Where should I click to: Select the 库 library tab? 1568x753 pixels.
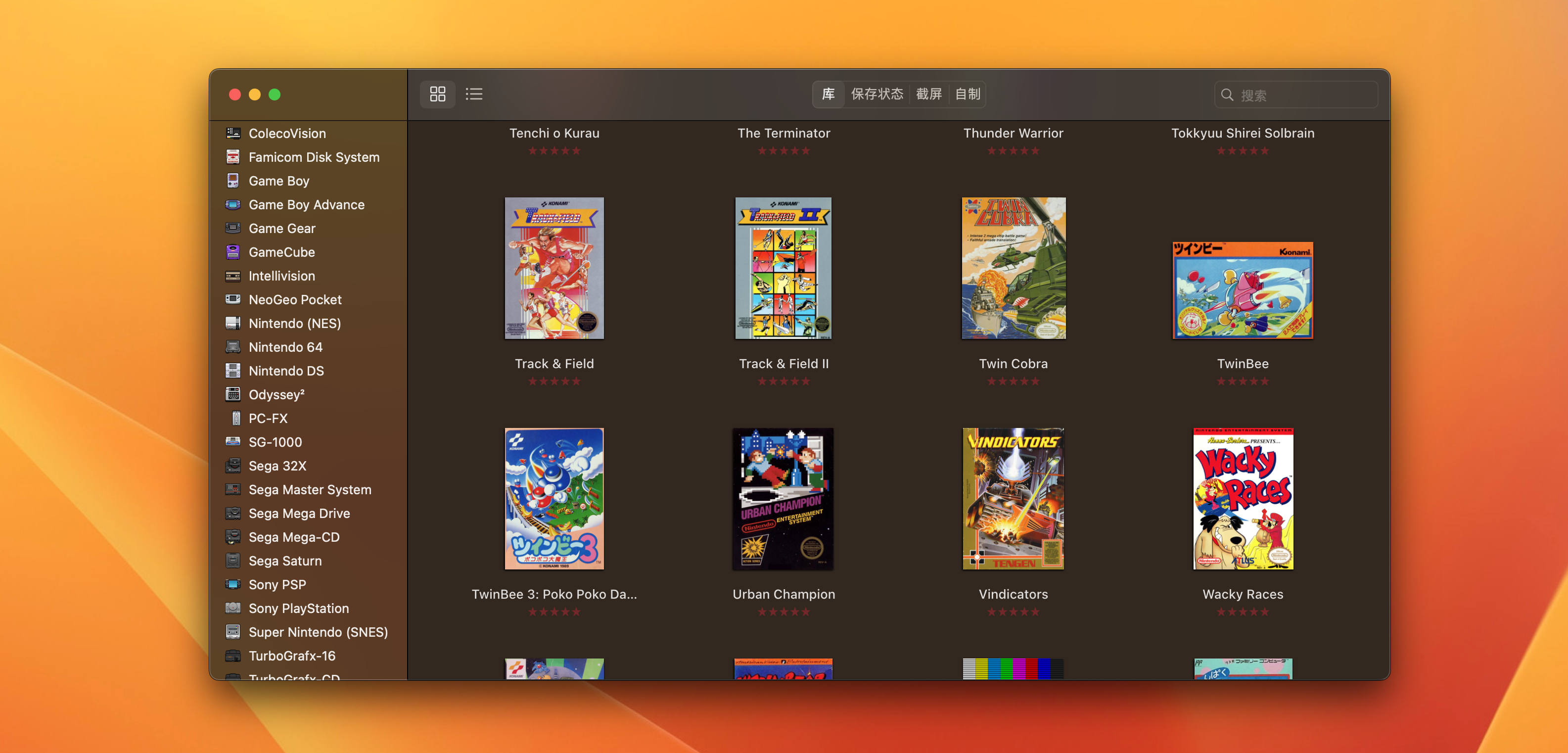click(829, 94)
